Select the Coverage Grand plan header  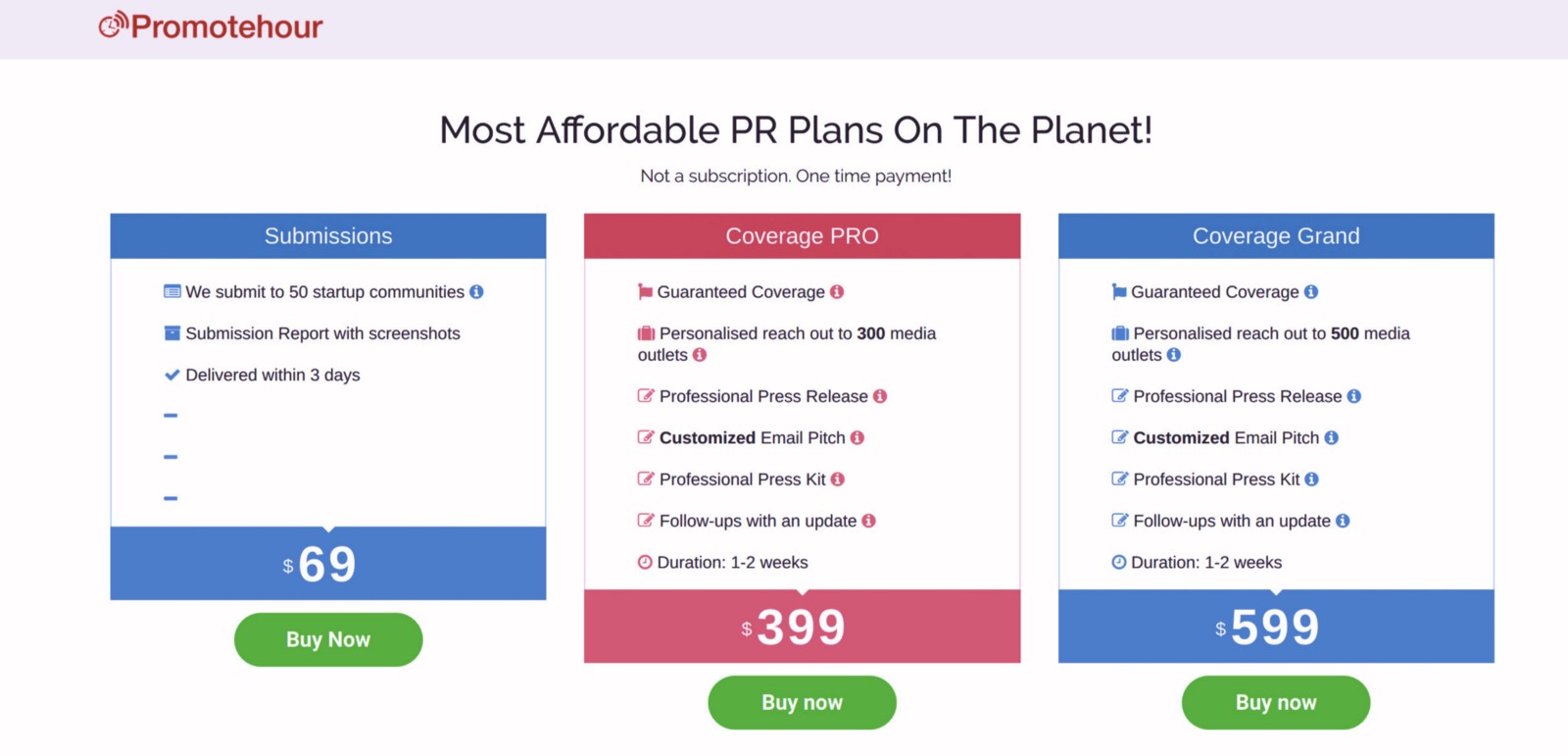pyautogui.click(x=1276, y=236)
